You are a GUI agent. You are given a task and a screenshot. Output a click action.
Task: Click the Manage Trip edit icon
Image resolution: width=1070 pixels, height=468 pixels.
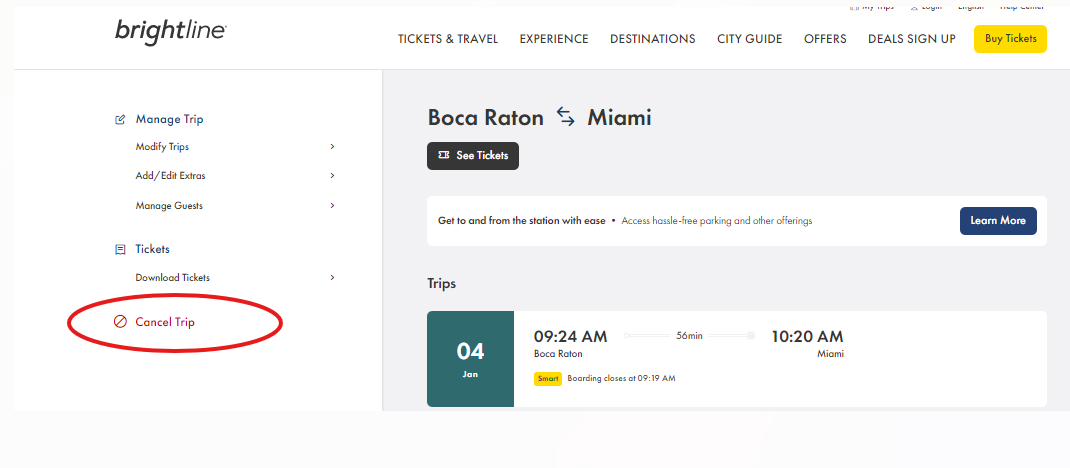pos(120,119)
